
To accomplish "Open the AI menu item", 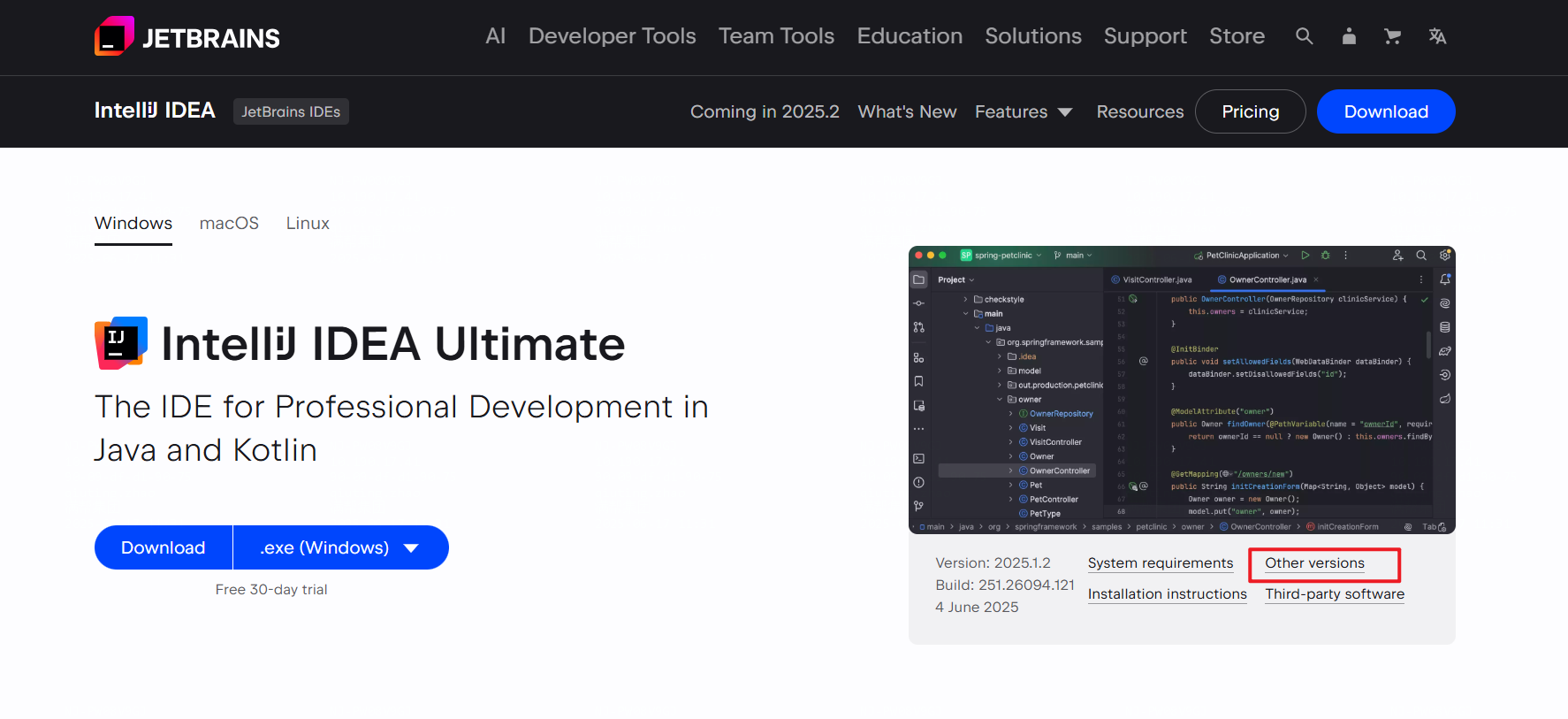I will (x=496, y=36).
